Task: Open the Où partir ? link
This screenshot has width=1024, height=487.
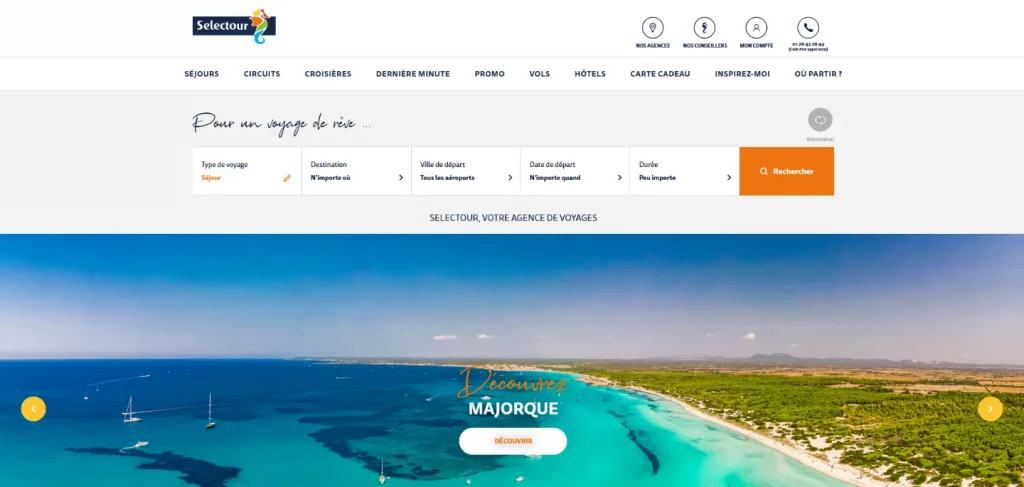Action: tap(818, 74)
